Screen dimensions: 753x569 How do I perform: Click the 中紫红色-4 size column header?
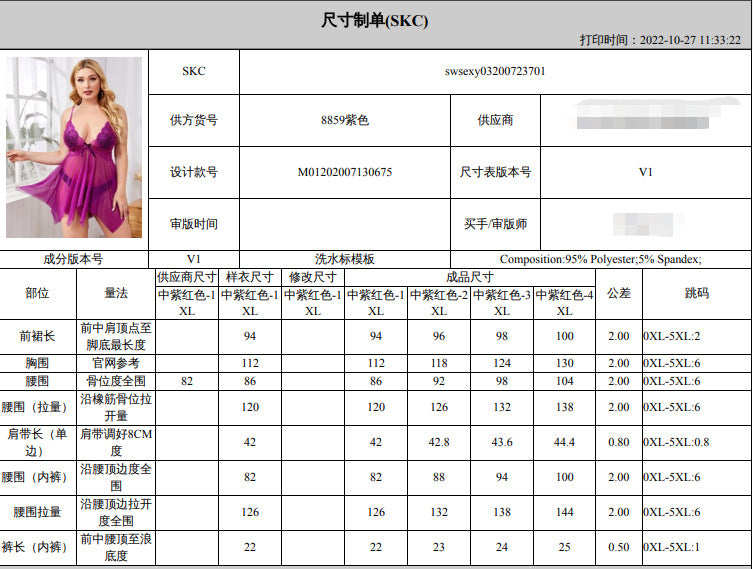[564, 295]
